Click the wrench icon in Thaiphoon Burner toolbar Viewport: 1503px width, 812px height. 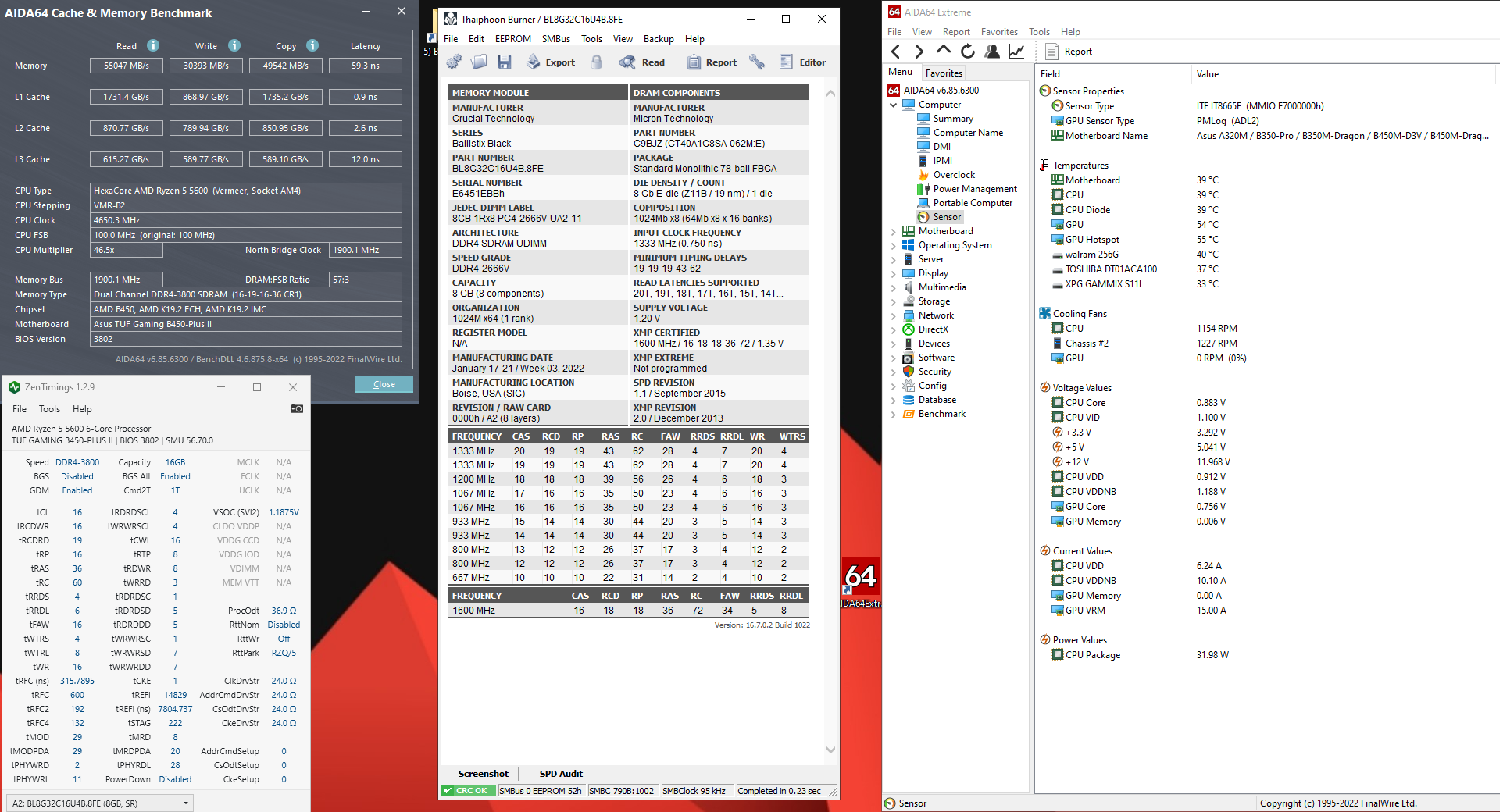(x=756, y=62)
